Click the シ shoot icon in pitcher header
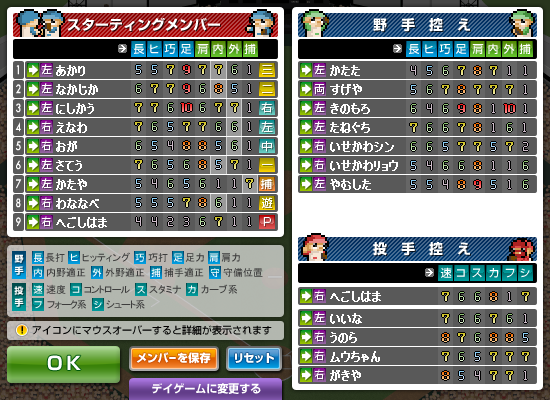 pos(525,273)
